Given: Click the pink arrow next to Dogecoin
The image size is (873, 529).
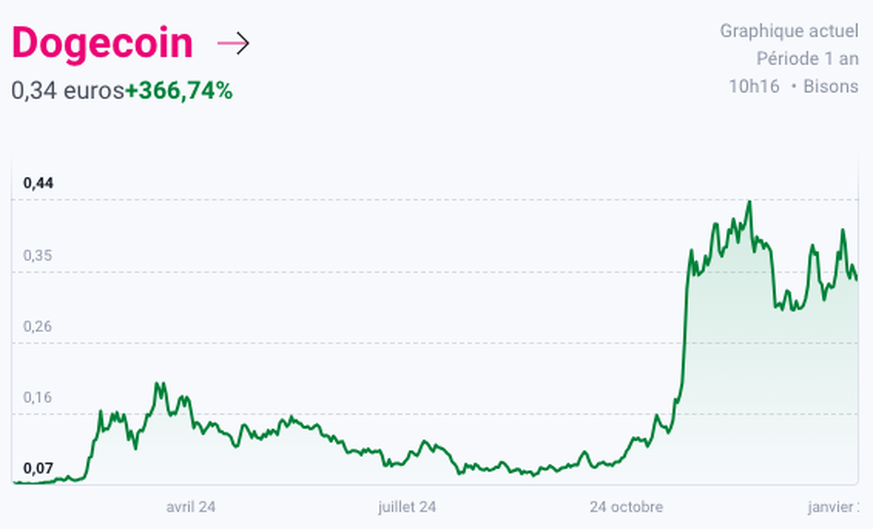Looking at the screenshot, I should pyautogui.click(x=233, y=44).
